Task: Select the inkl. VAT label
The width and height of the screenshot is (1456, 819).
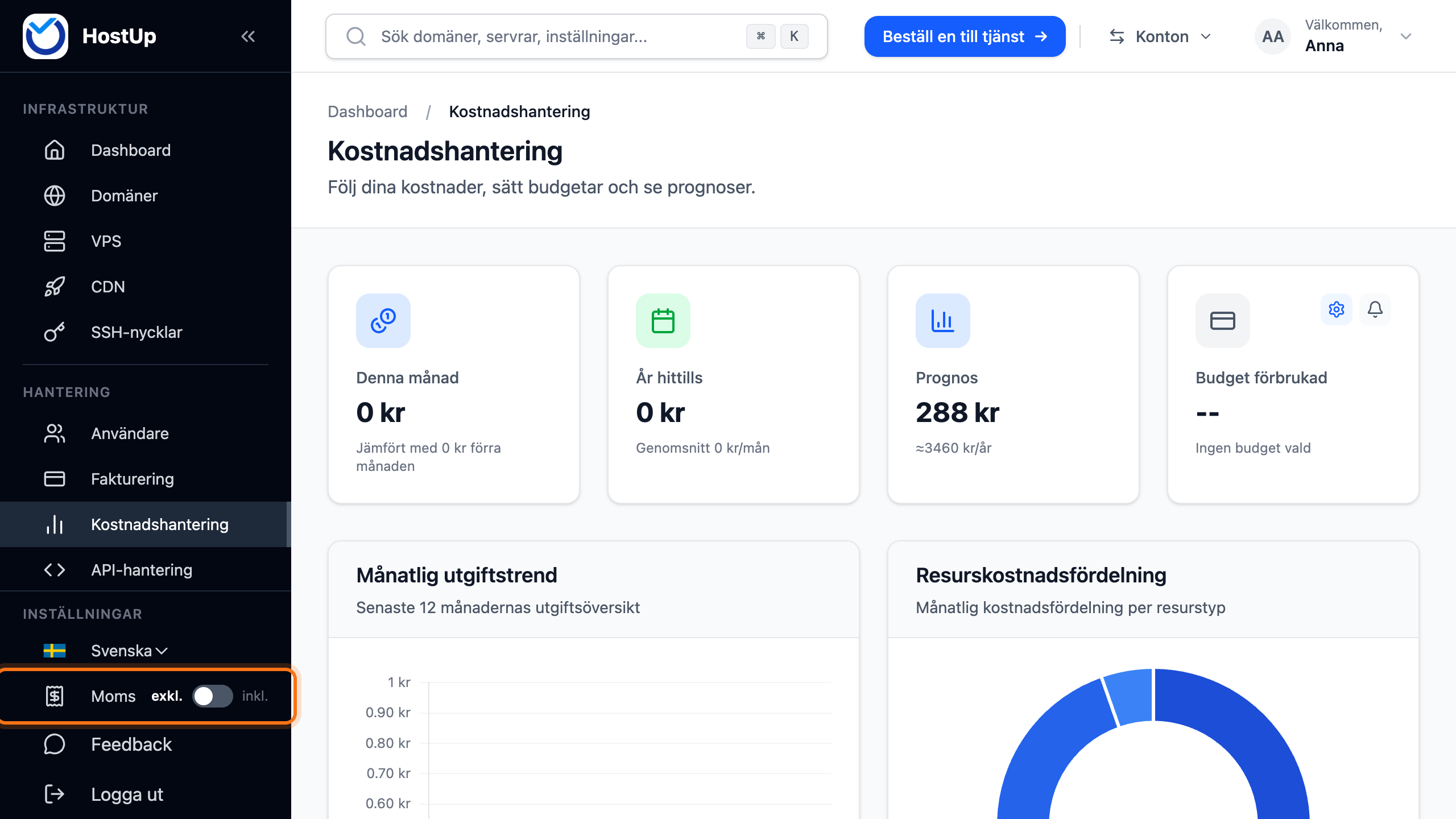Action: (x=255, y=696)
